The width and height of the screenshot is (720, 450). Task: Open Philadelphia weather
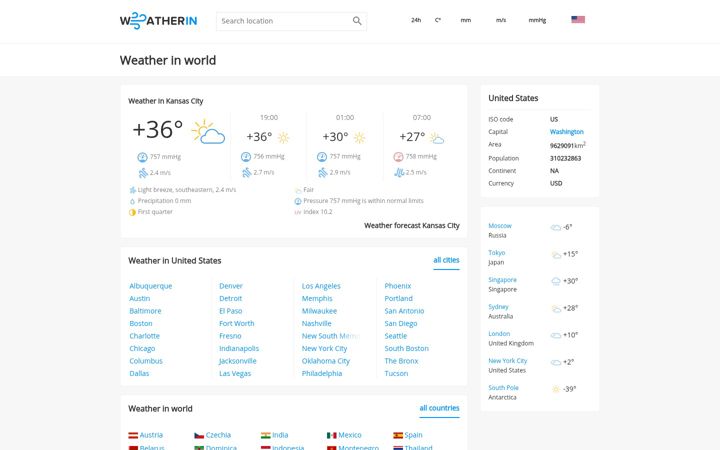pos(322,374)
